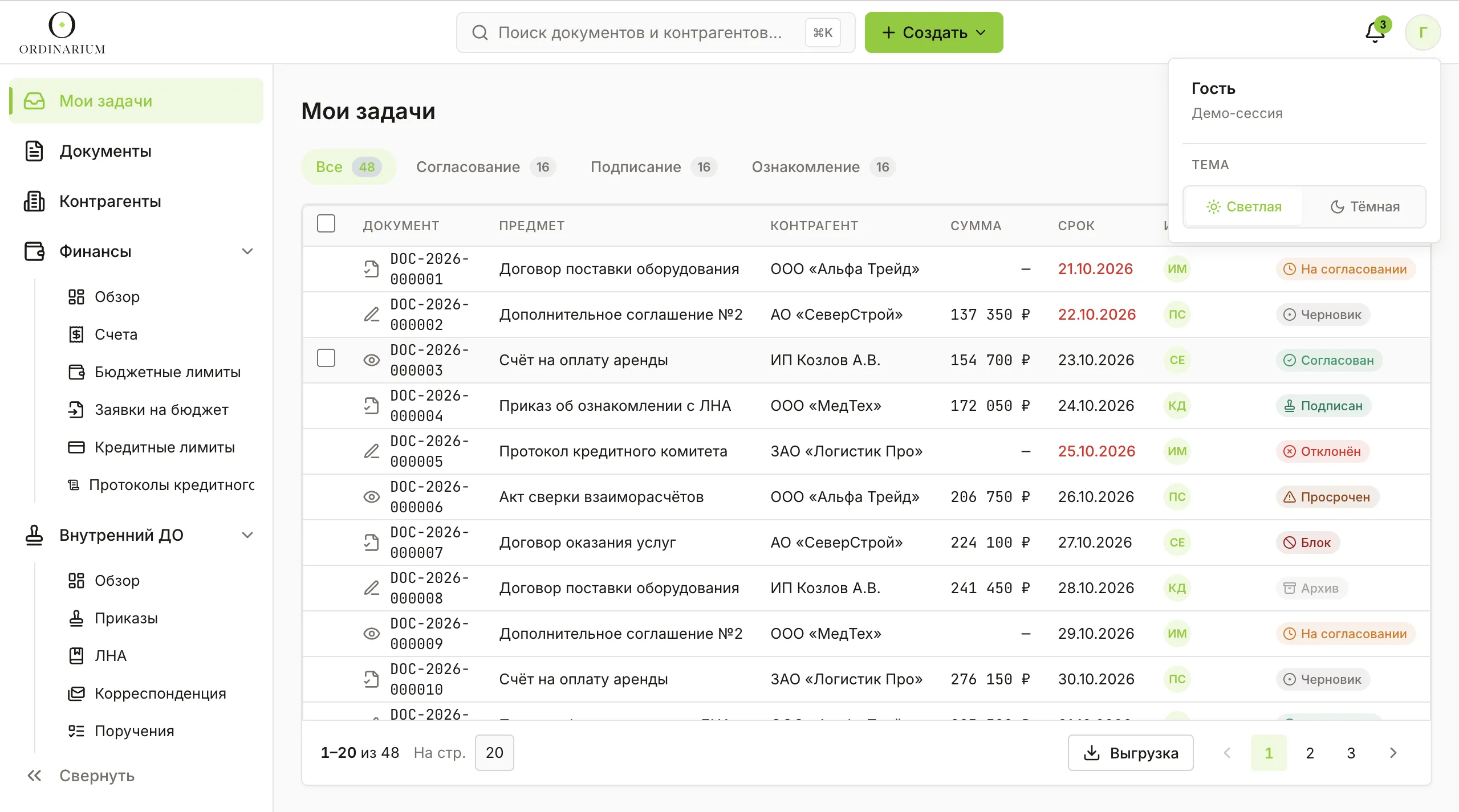The image size is (1459, 812).
Task: Open the Создать dropdown
Action: [x=933, y=32]
